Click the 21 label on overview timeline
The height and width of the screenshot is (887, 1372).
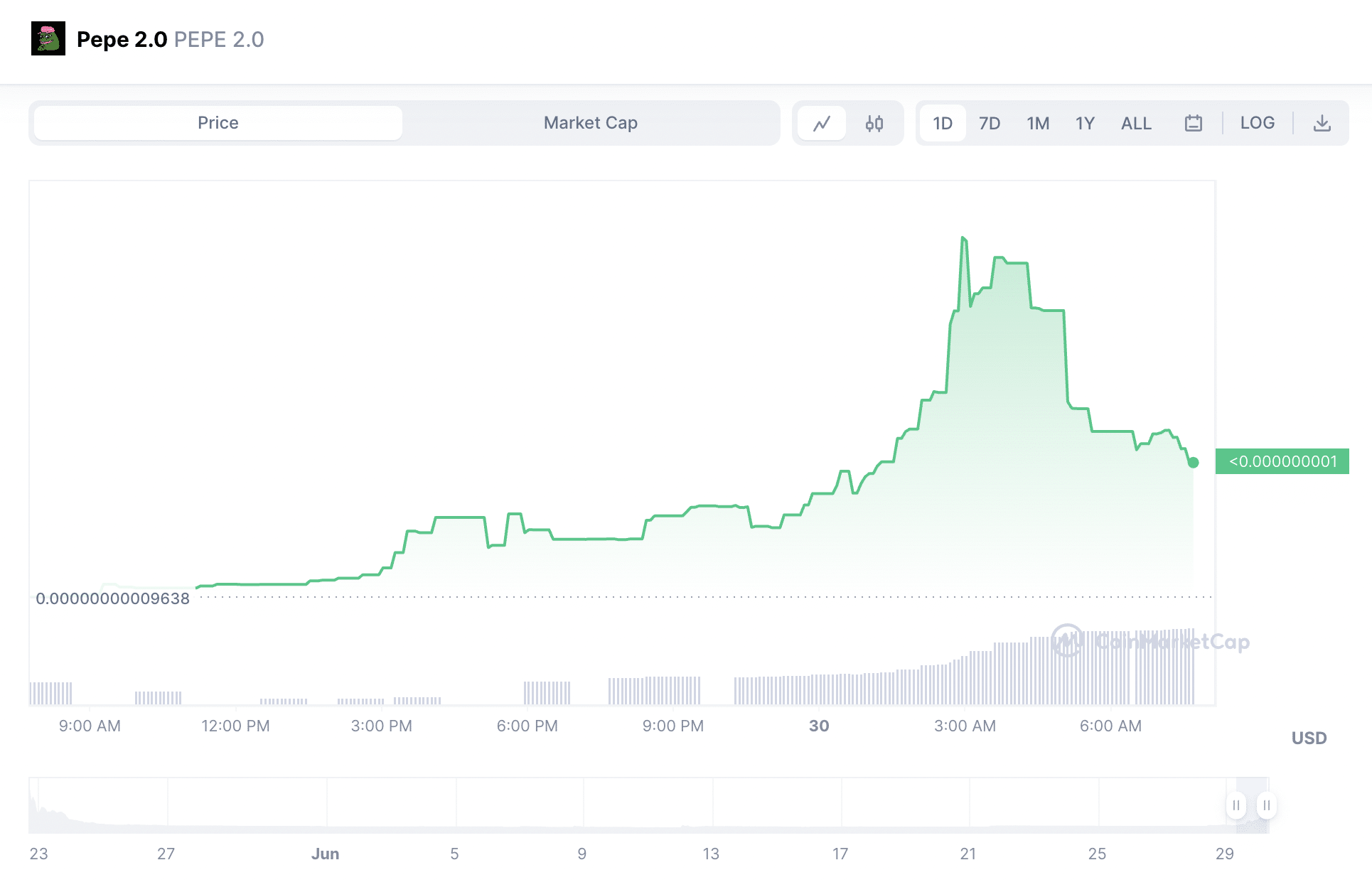[968, 854]
